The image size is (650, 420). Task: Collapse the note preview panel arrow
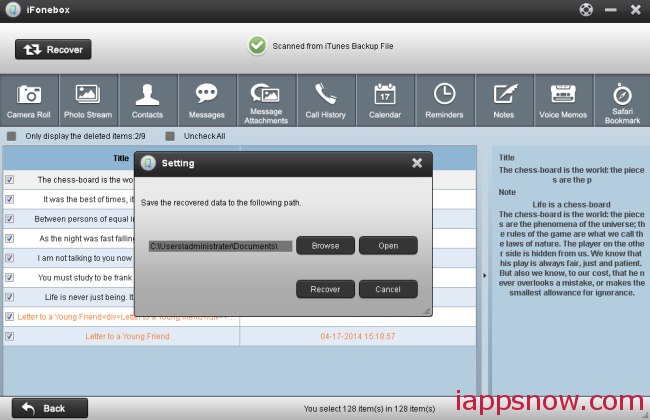click(485, 275)
